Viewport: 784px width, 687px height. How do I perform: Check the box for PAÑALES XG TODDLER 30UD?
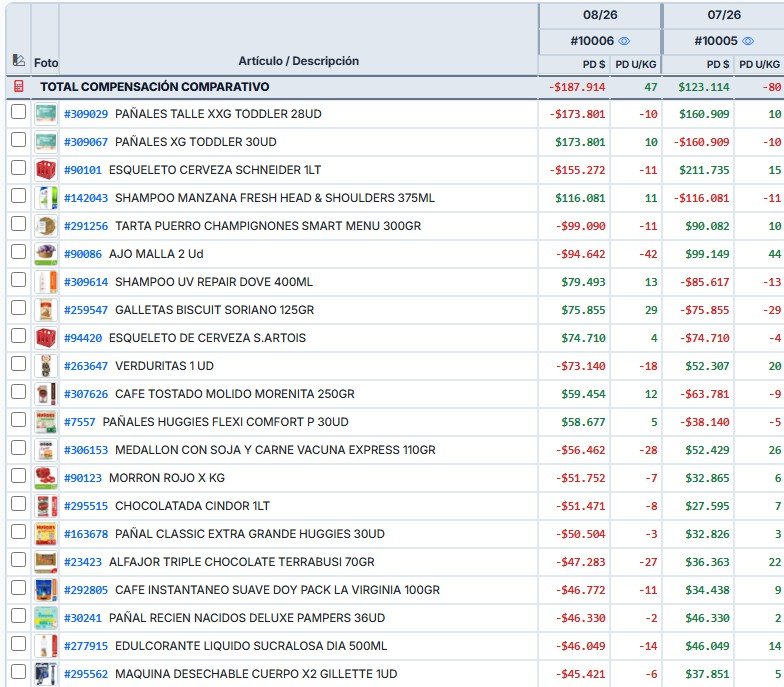pyautogui.click(x=18, y=140)
